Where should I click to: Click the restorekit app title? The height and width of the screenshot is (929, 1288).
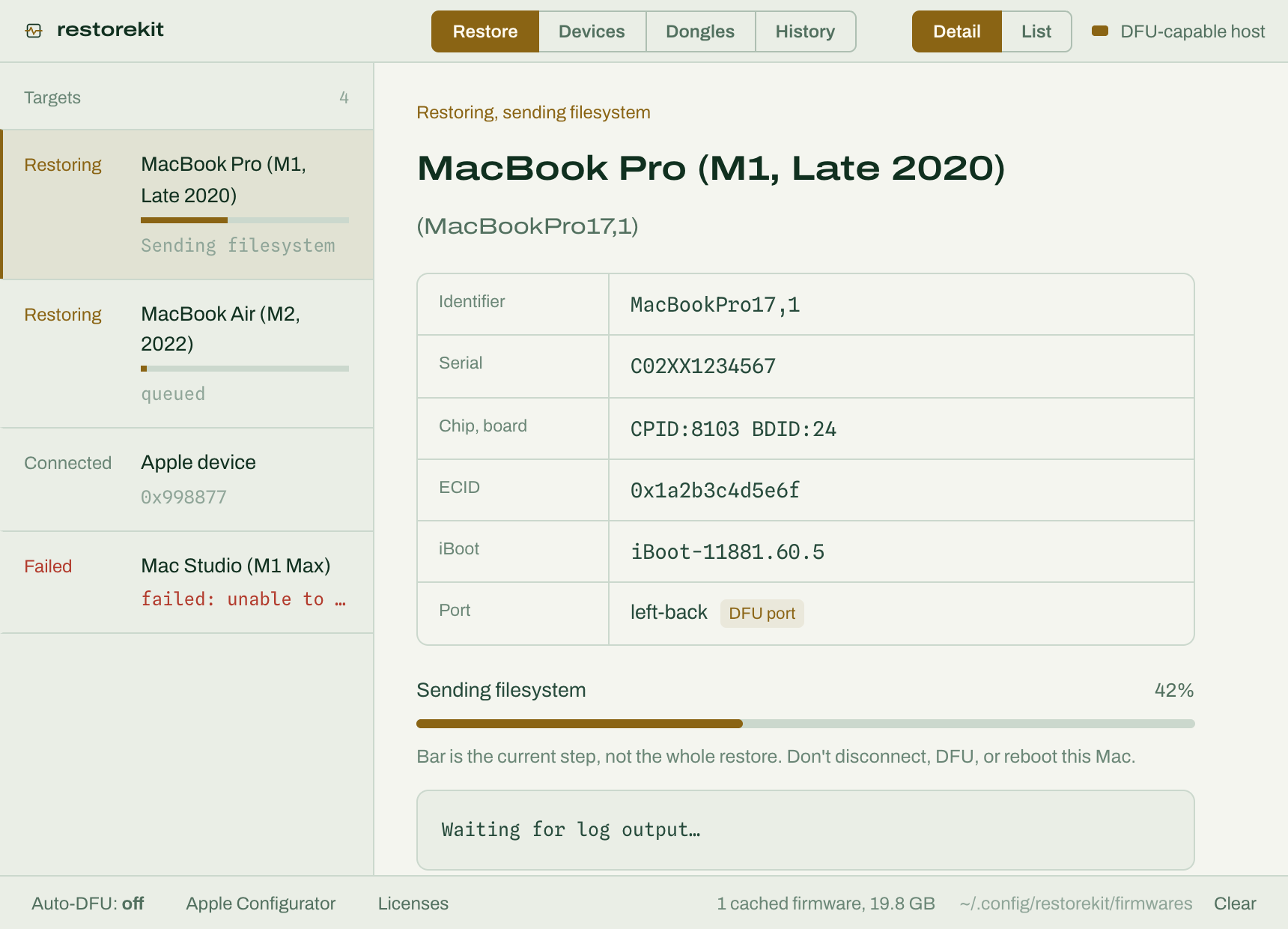coord(110,30)
